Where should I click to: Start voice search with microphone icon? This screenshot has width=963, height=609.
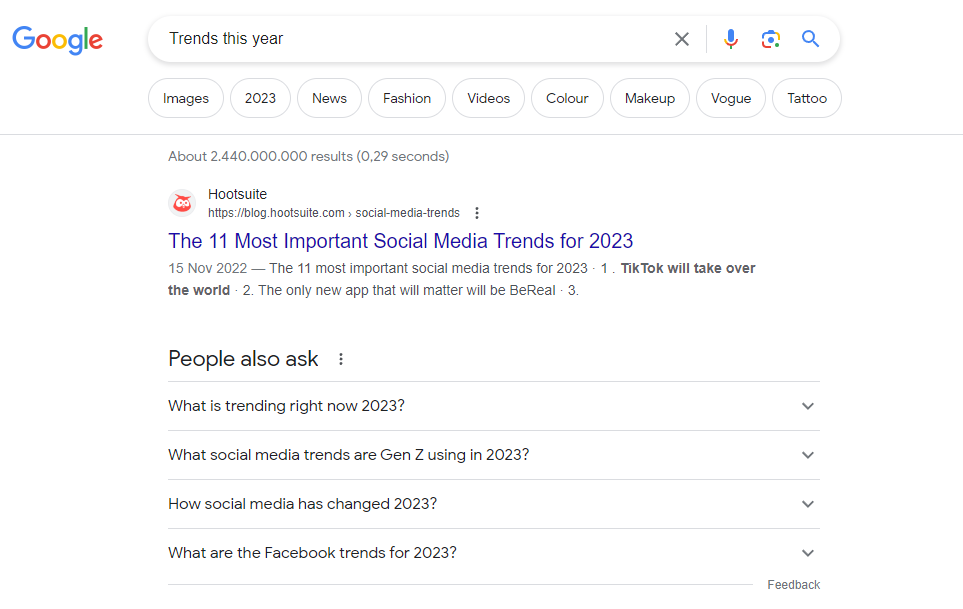[x=731, y=39]
